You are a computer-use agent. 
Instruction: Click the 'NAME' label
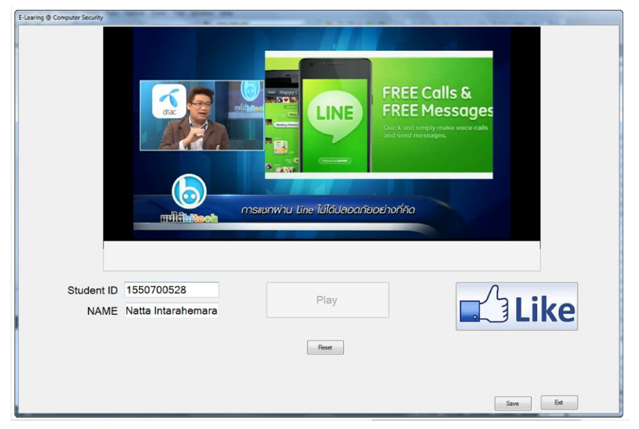coord(102,311)
